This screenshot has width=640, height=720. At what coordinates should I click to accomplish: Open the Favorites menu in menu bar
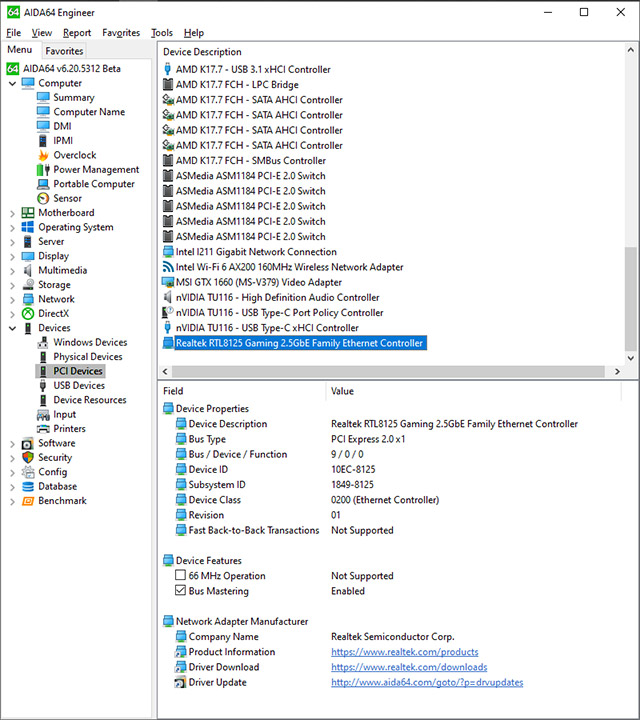click(121, 33)
